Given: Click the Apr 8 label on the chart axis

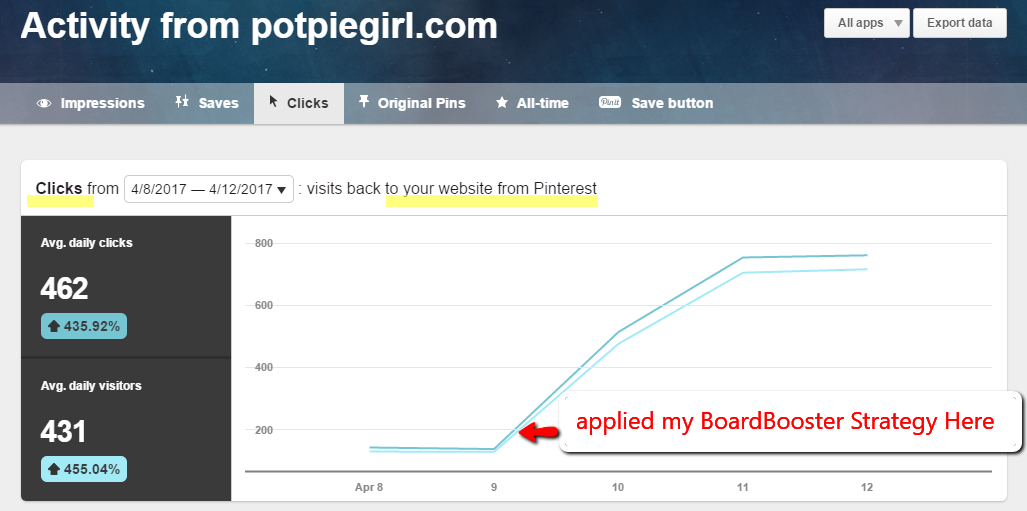Looking at the screenshot, I should pos(370,488).
